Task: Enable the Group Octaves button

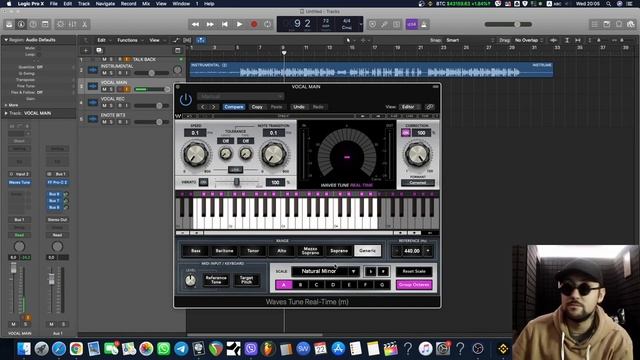Action: [414, 285]
